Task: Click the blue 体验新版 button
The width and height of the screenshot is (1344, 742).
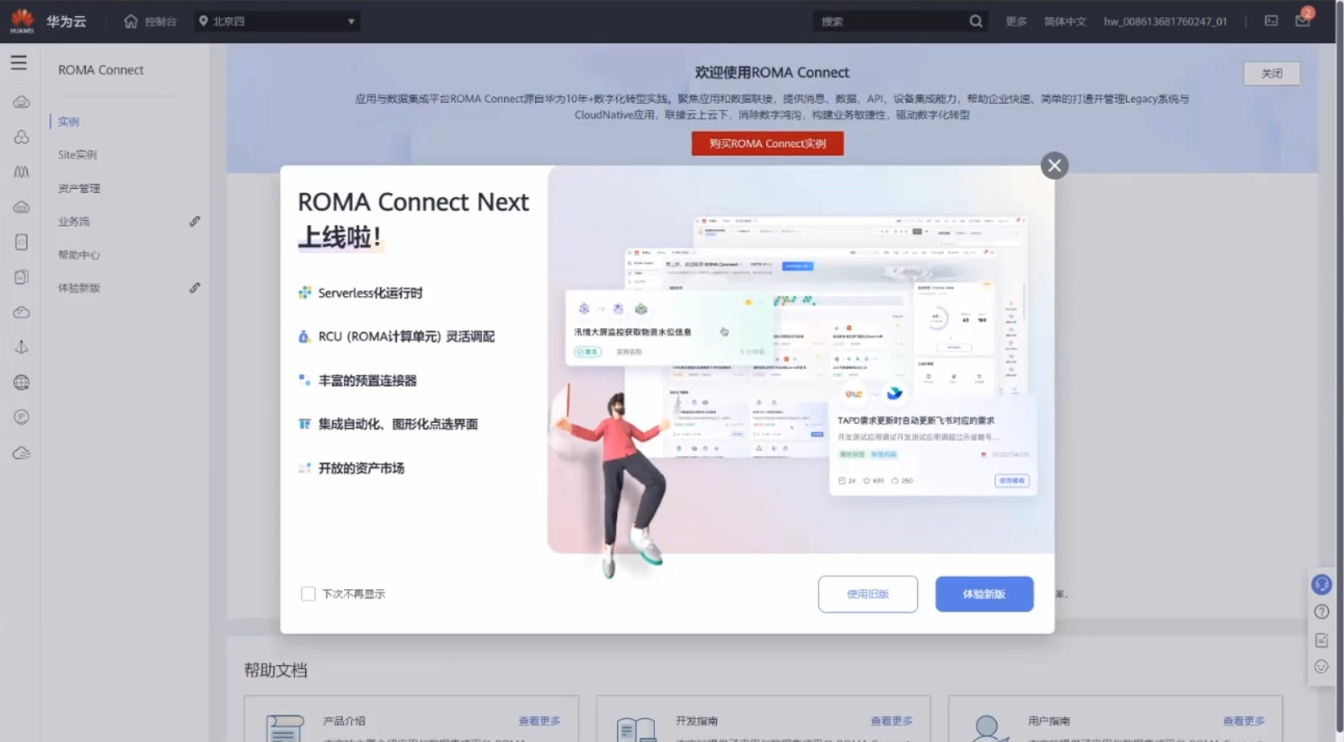Action: (984, 594)
